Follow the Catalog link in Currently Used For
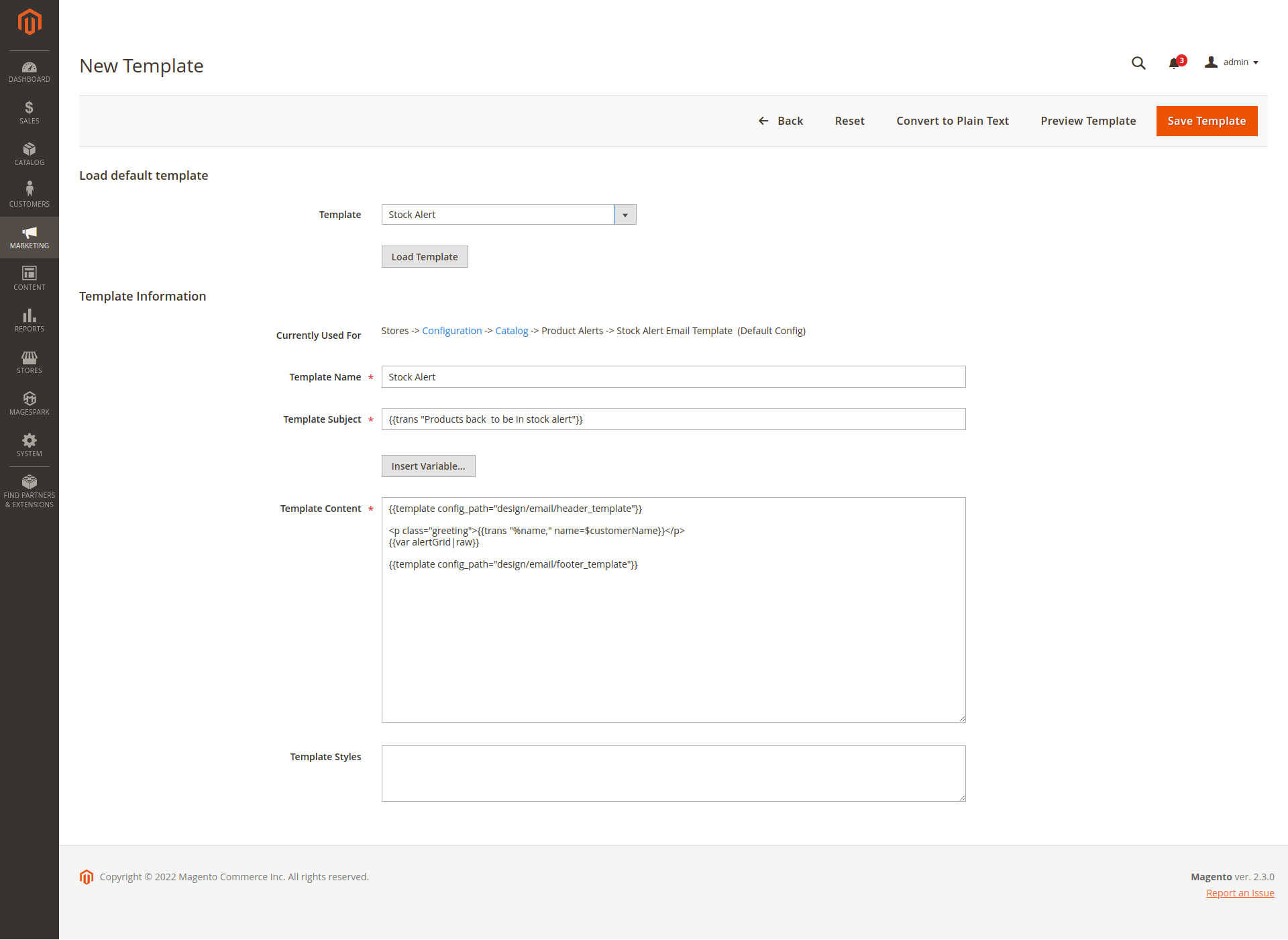The image size is (1288, 940). click(x=511, y=331)
